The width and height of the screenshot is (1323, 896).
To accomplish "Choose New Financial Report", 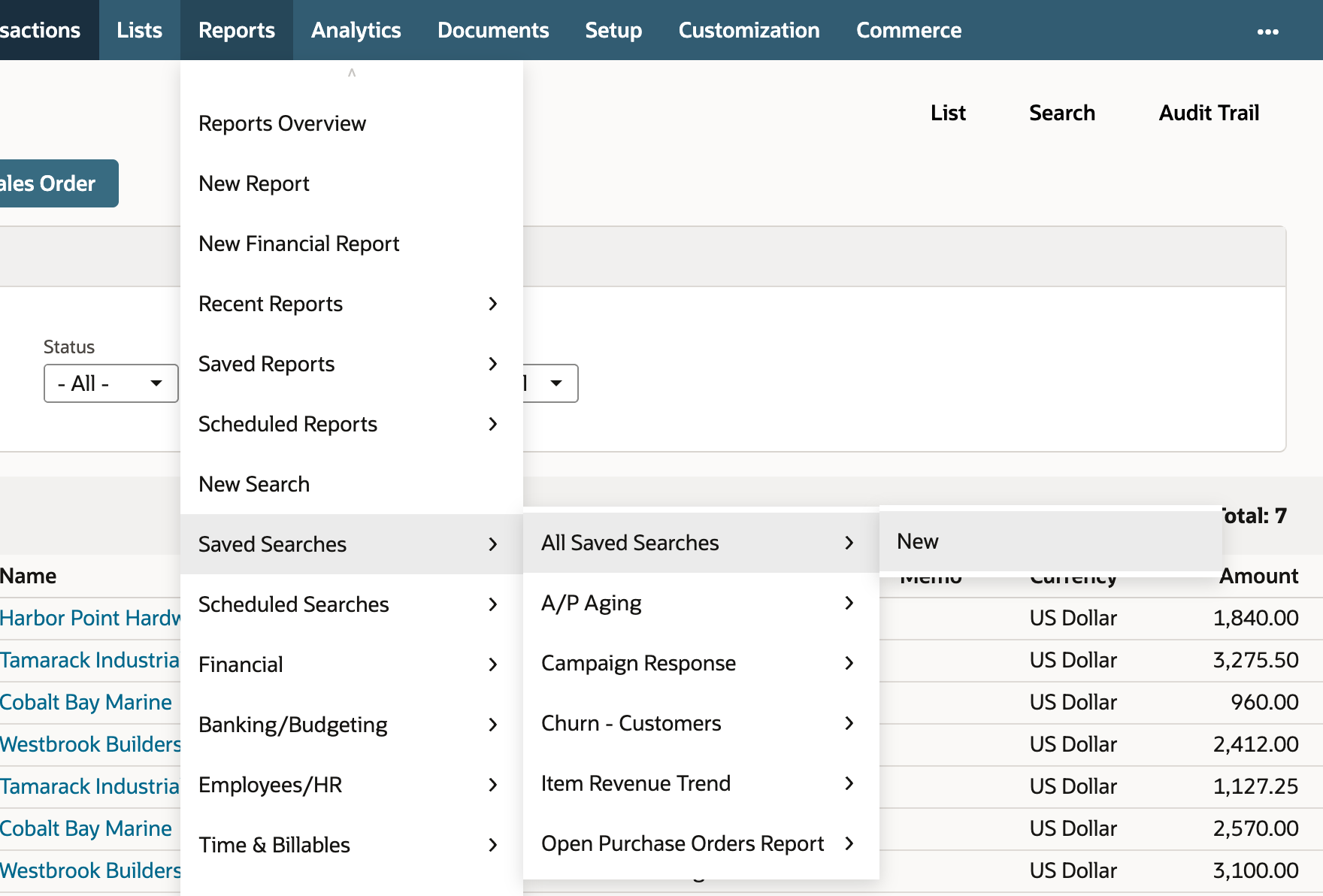I will pyautogui.click(x=352, y=244).
